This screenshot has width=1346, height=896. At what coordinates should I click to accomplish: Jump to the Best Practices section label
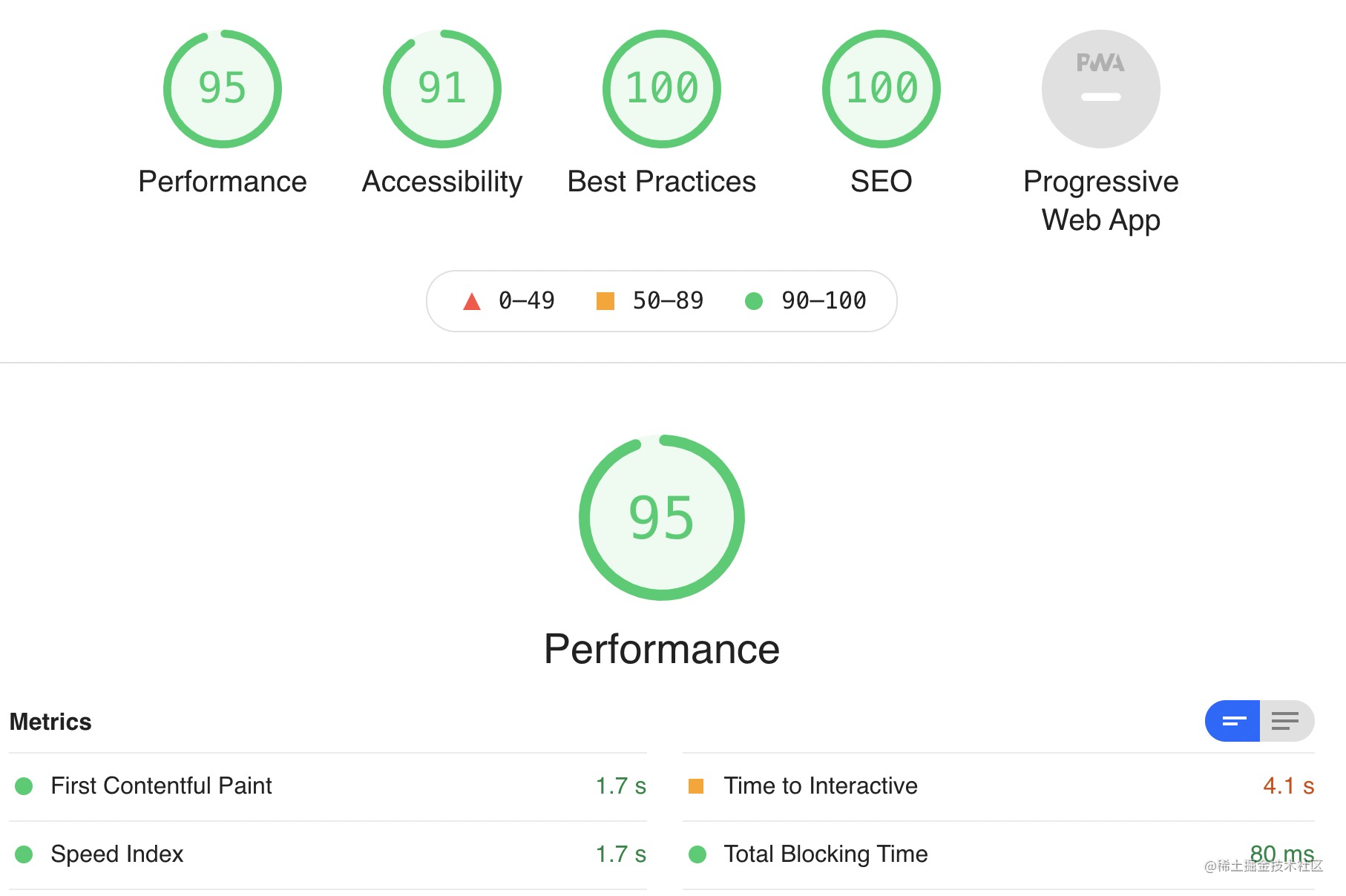tap(662, 182)
